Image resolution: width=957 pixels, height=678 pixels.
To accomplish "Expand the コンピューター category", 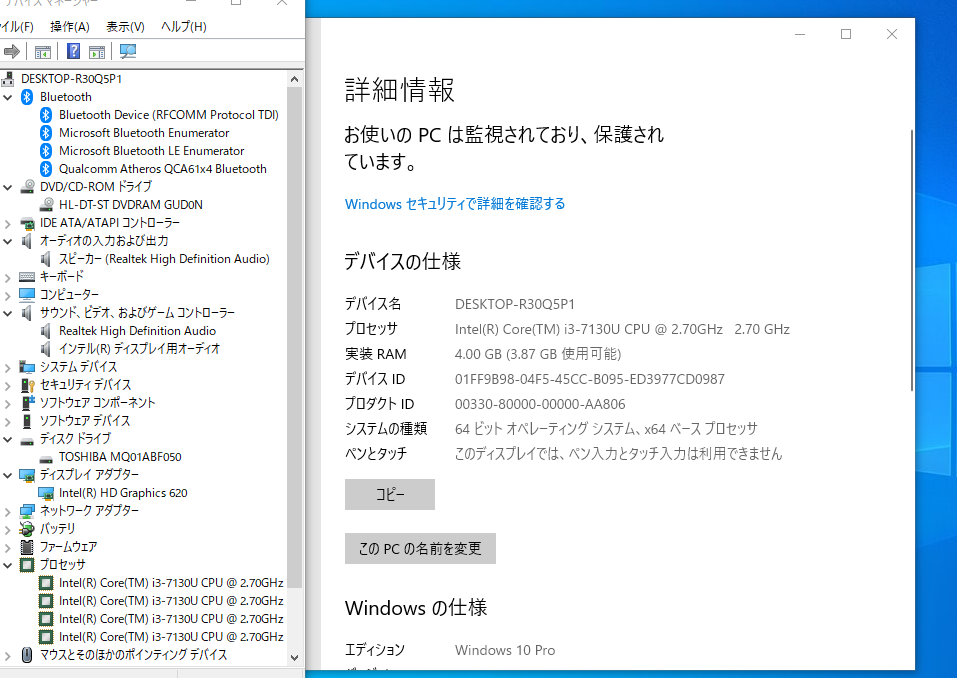I will click(7, 295).
